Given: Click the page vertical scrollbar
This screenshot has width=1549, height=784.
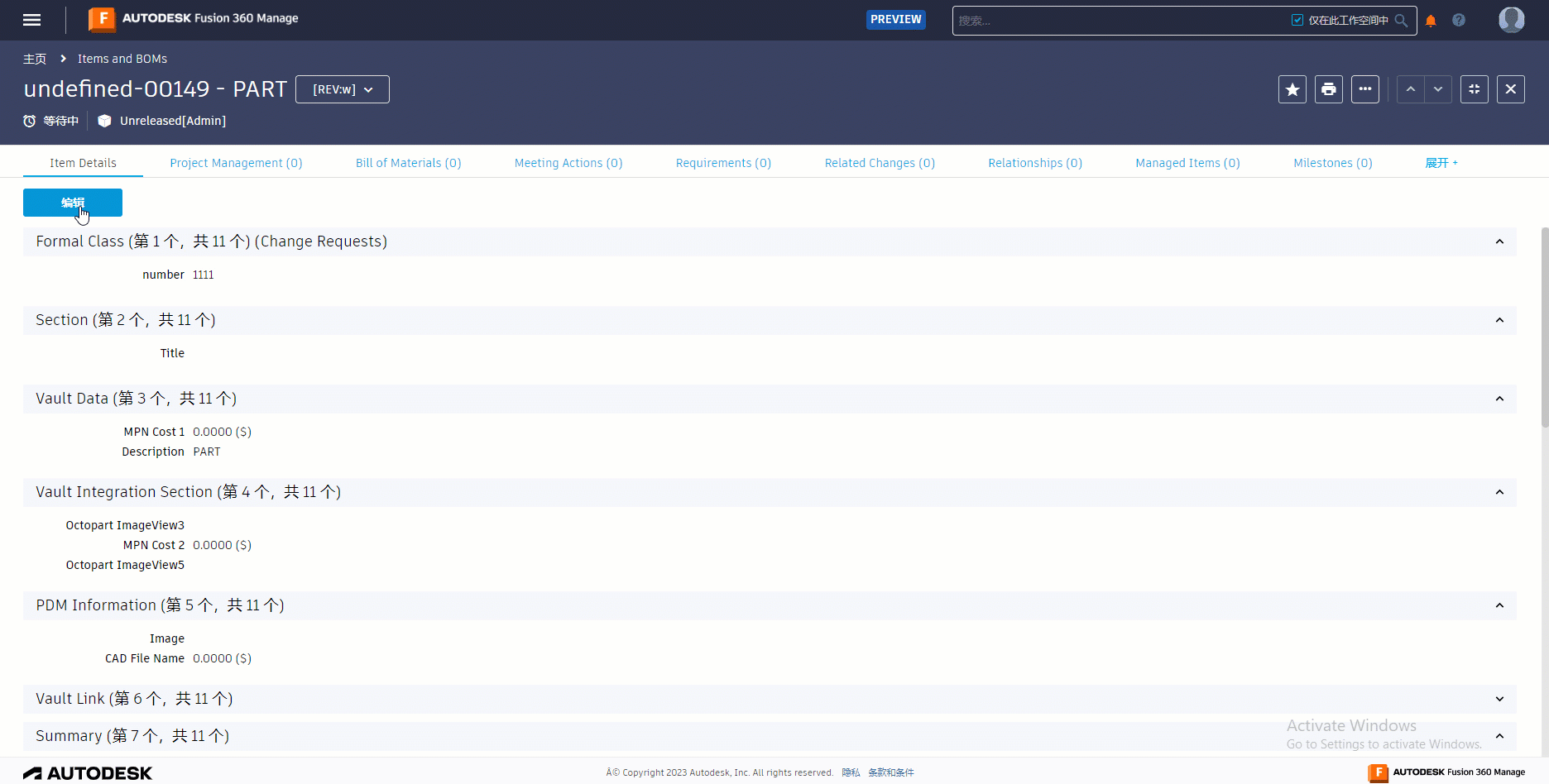Looking at the screenshot, I should 1544,327.
